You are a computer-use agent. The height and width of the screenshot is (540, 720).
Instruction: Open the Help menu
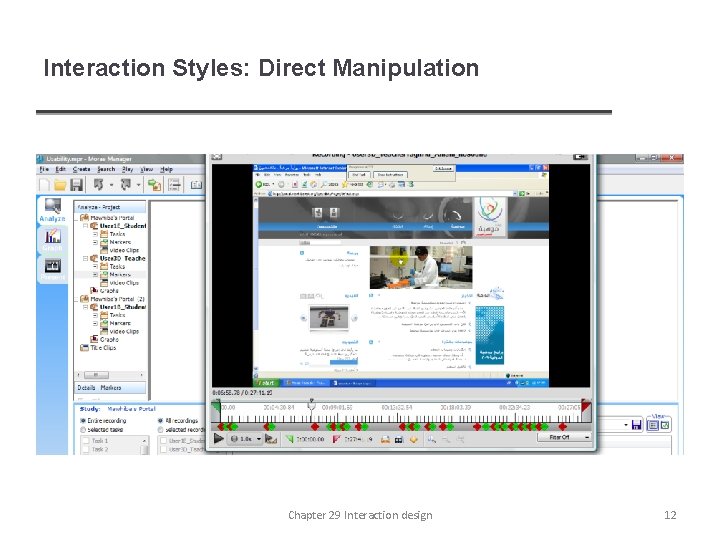coord(166,169)
